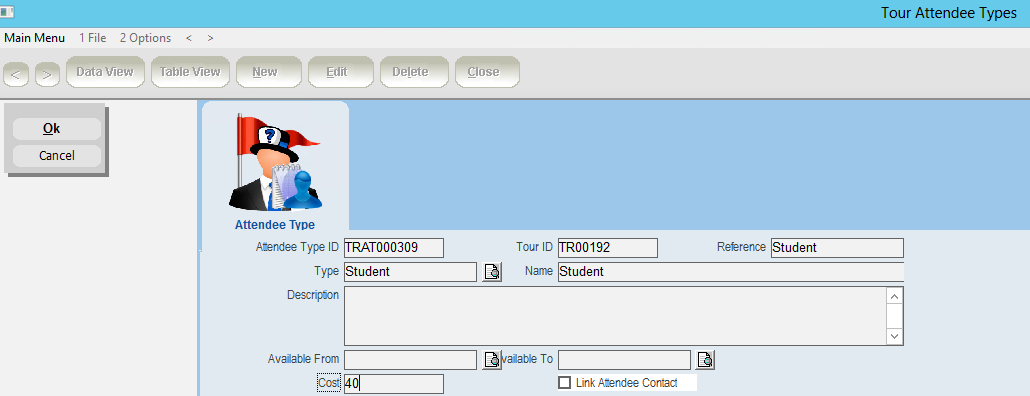Viewport: 1030px width, 396px height.
Task: Go to previous record arrow button
Action: point(16,75)
